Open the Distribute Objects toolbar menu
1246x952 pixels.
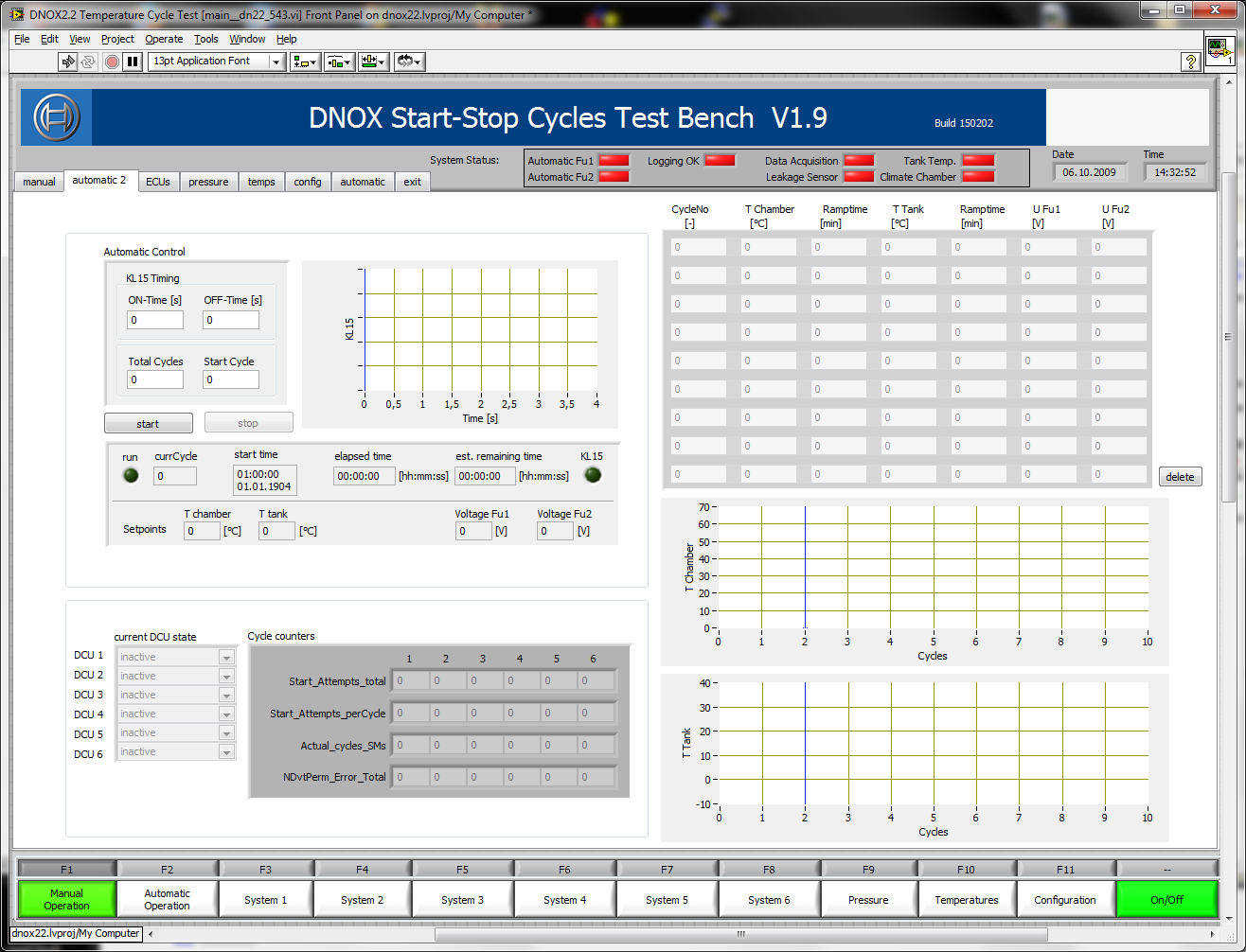coord(339,62)
